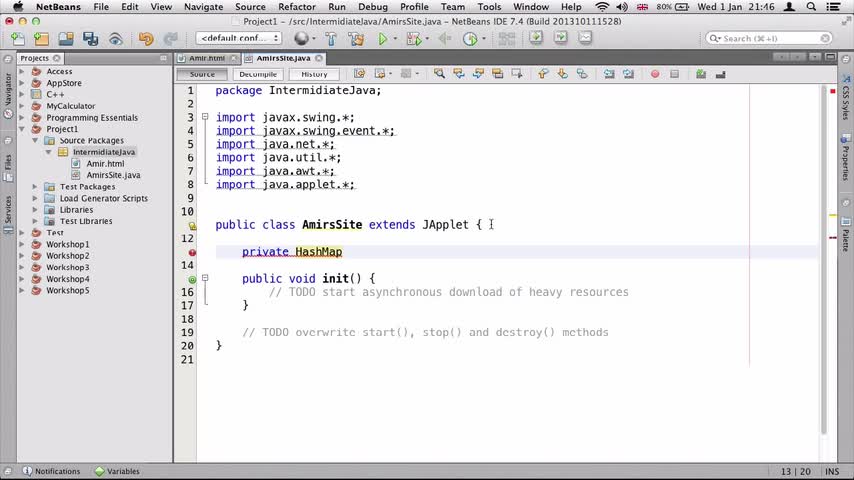This screenshot has height=480, width=854.
Task: Expand the Test Packages node
Action: [x=35, y=187]
